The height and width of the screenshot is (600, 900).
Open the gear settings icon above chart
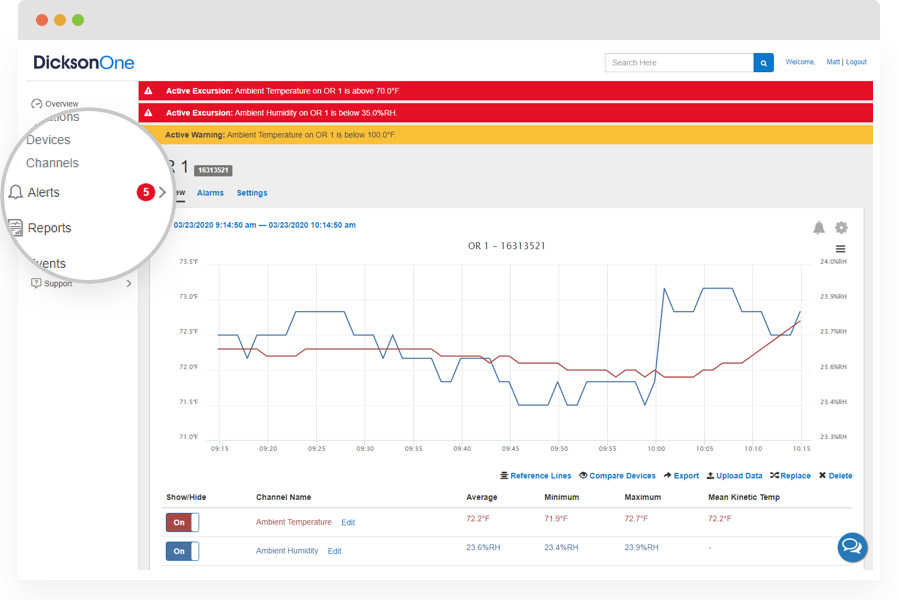pyautogui.click(x=841, y=228)
